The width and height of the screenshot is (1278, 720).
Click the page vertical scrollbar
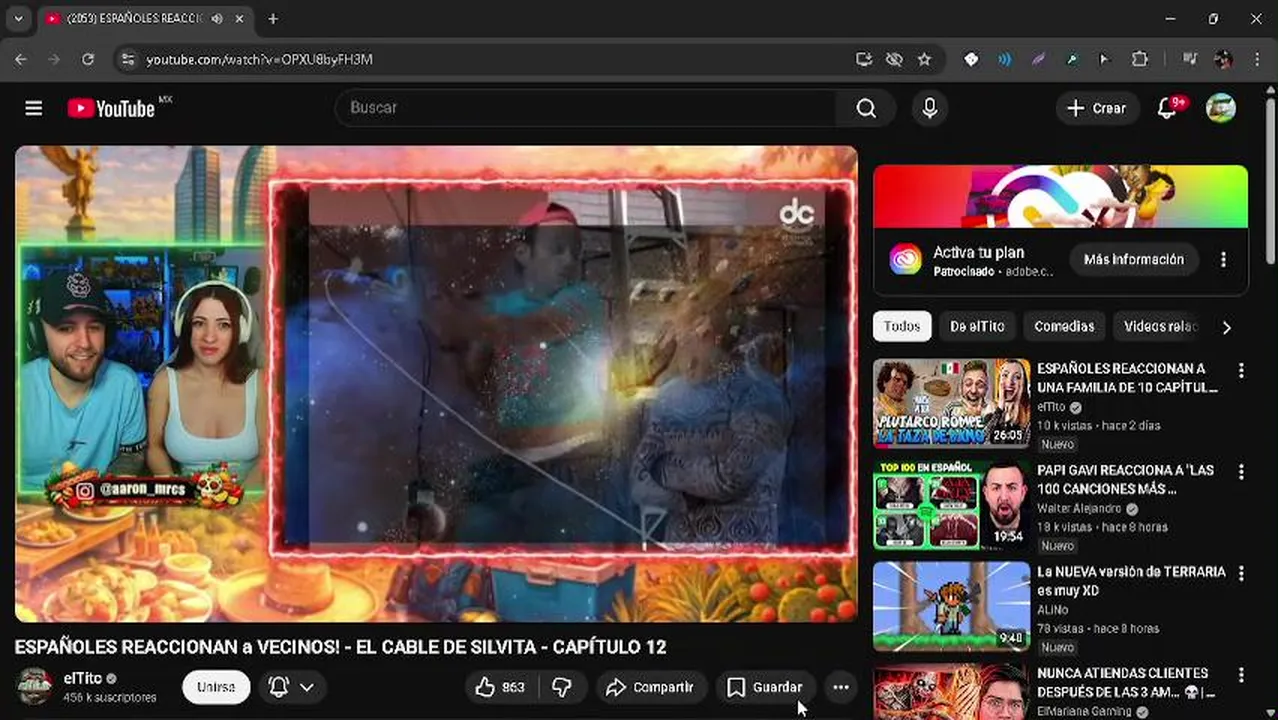coord(1270,180)
